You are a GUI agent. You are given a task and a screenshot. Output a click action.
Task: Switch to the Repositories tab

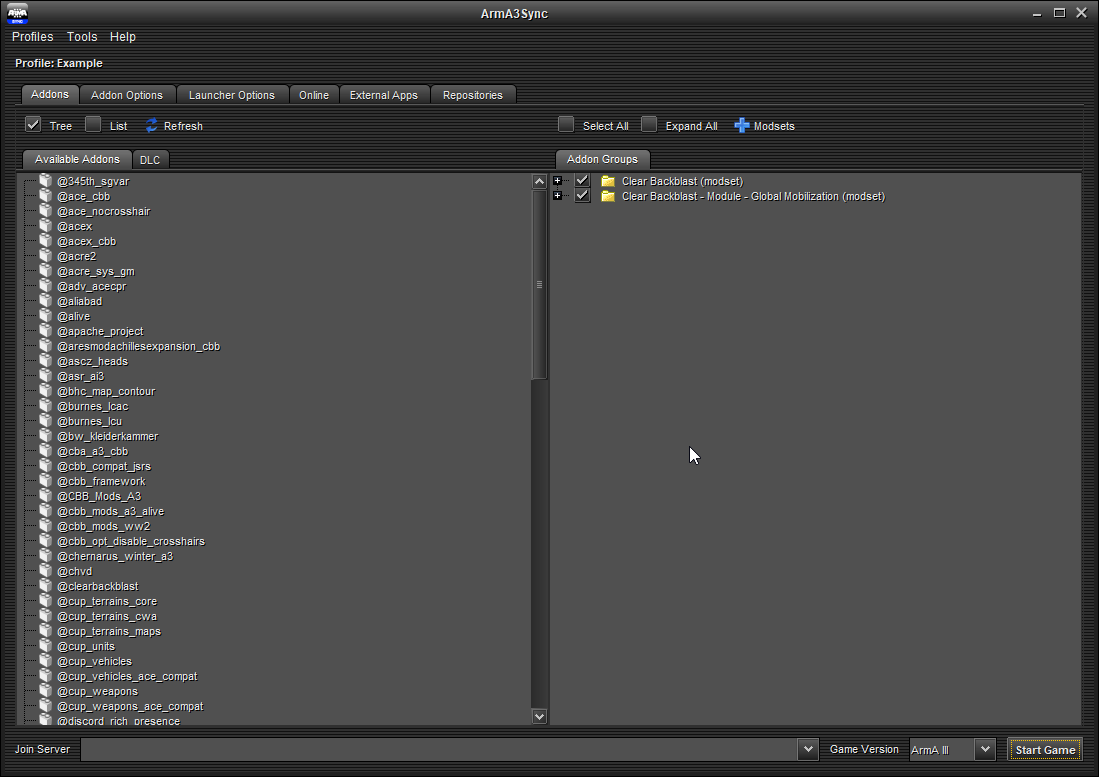pyautogui.click(x=473, y=95)
